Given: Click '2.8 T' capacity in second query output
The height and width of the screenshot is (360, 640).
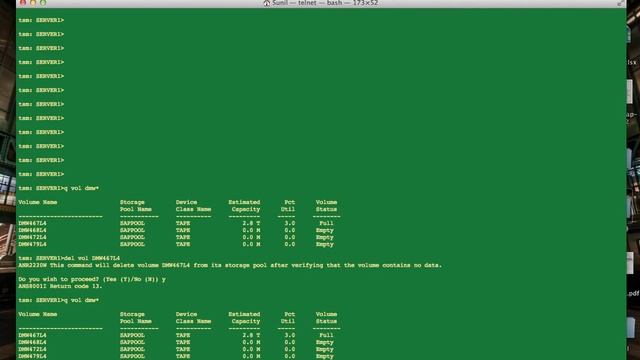Looking at the screenshot, I should 251,335.
